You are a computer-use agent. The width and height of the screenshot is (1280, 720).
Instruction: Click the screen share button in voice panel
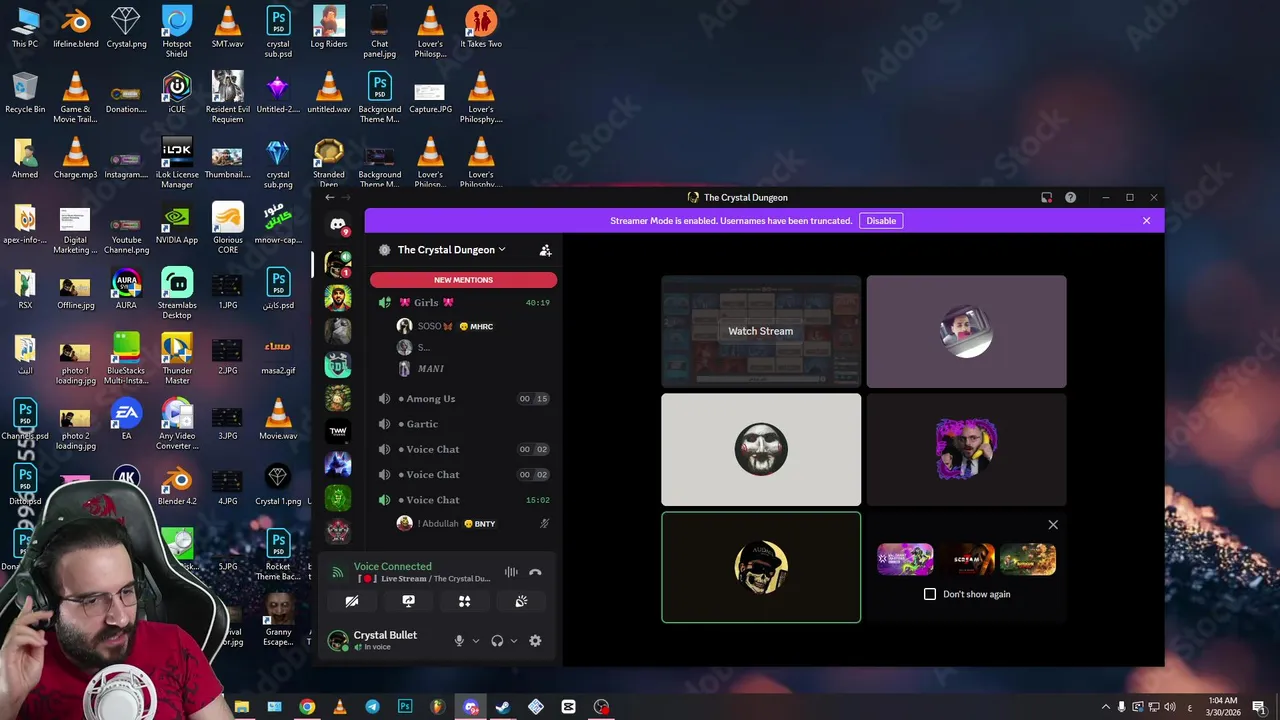(408, 601)
